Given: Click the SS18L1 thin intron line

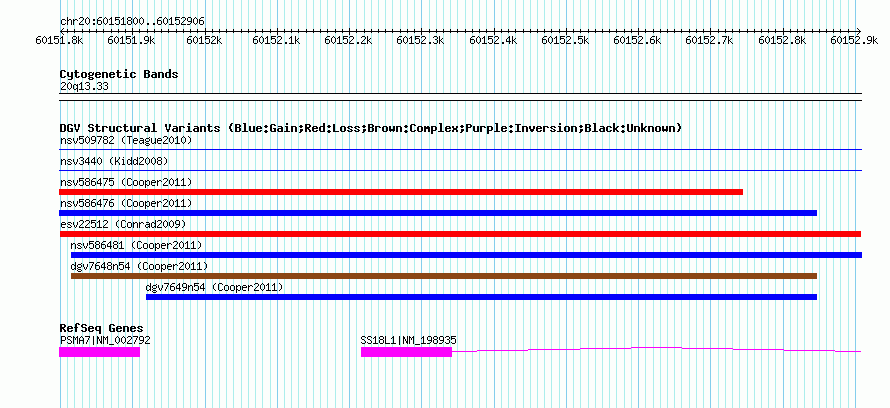Looking at the screenshot, I should click(x=657, y=349).
